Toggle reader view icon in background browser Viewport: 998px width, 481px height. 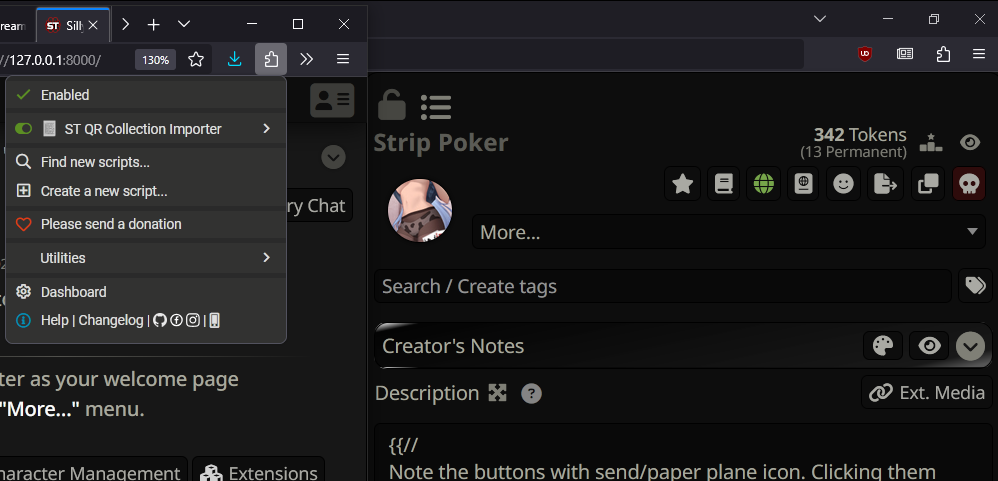[905, 54]
